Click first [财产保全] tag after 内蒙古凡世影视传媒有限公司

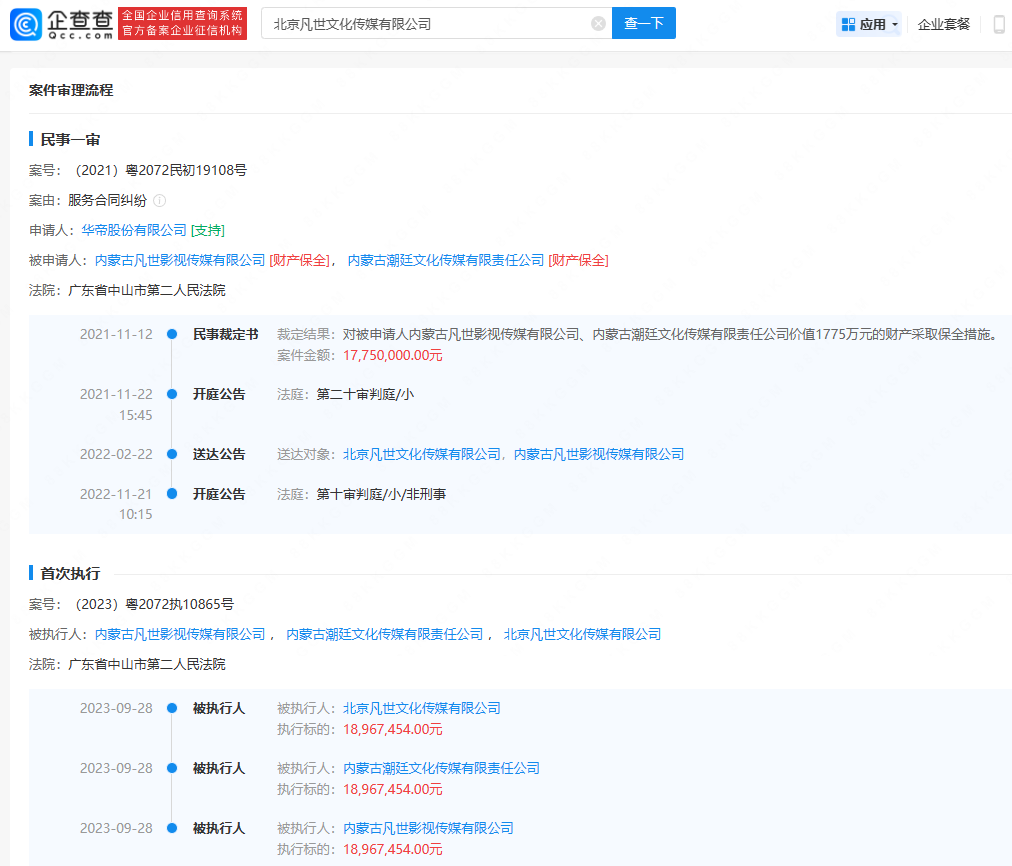[299, 260]
